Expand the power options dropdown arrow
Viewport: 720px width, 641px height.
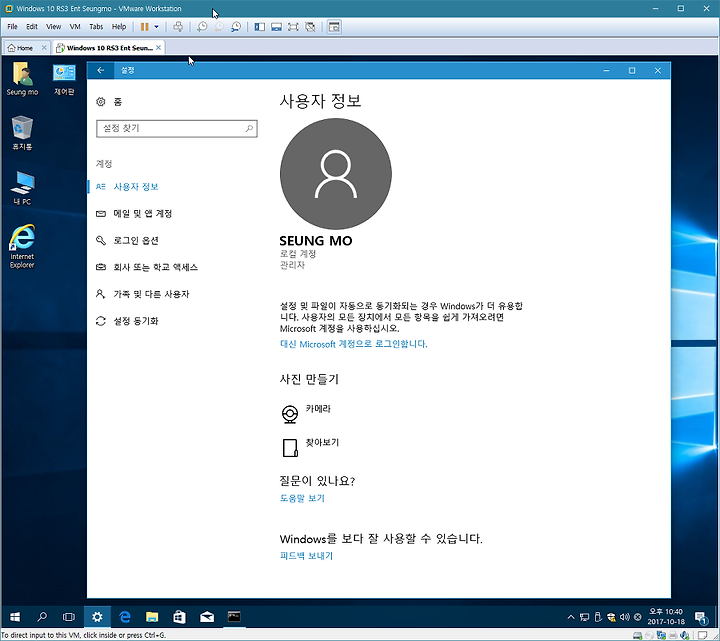click(157, 27)
